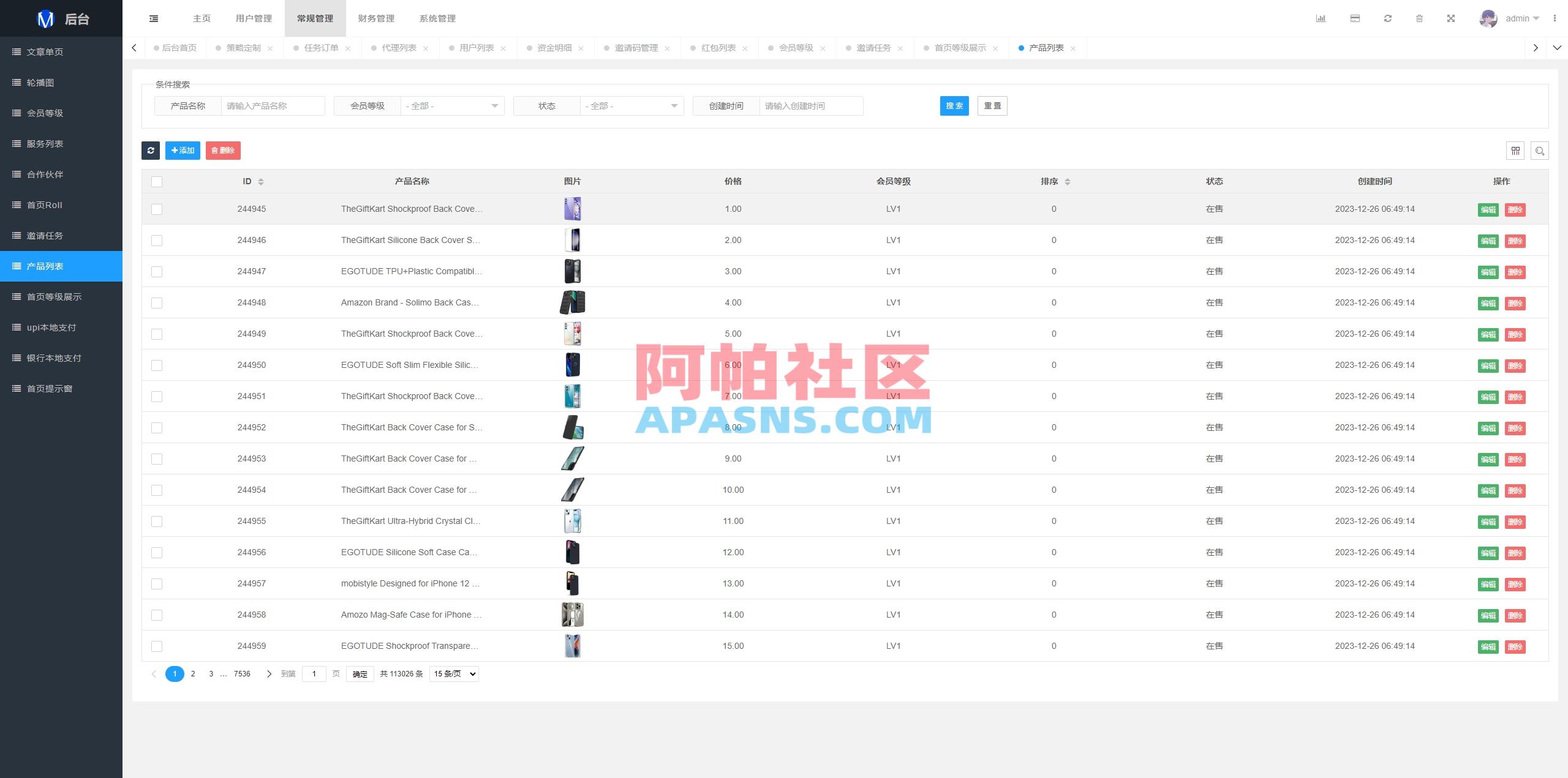1568x778 pixels.
Task: Reload table with dark refresh button
Action: coord(151,151)
